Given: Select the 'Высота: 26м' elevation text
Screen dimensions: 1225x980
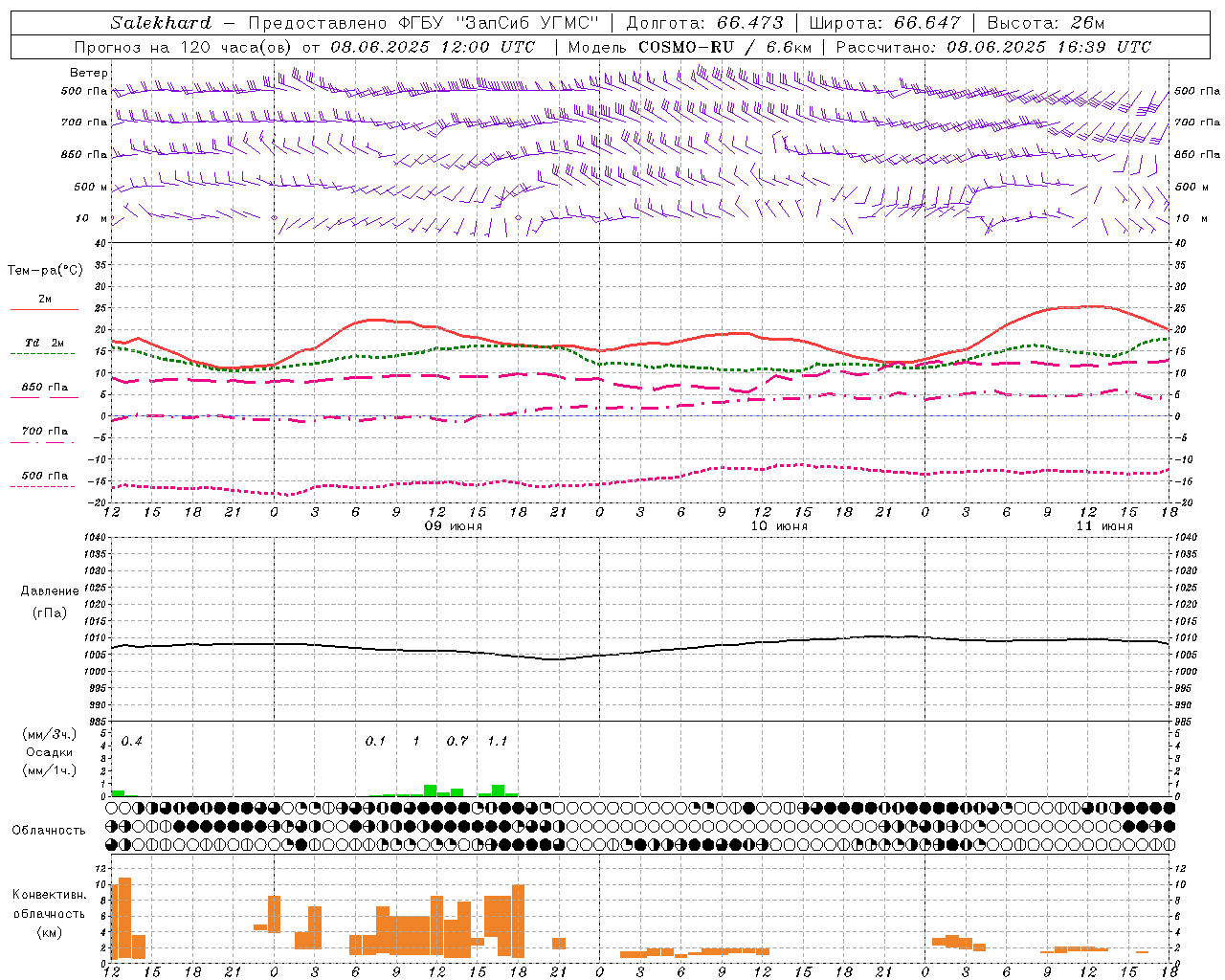Looking at the screenshot, I should coord(1046,23).
